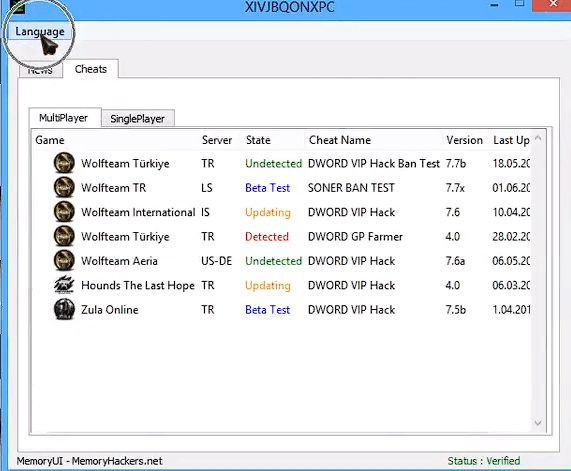
Task: Click the SONER BAN TEST cheat name
Action: (351, 188)
